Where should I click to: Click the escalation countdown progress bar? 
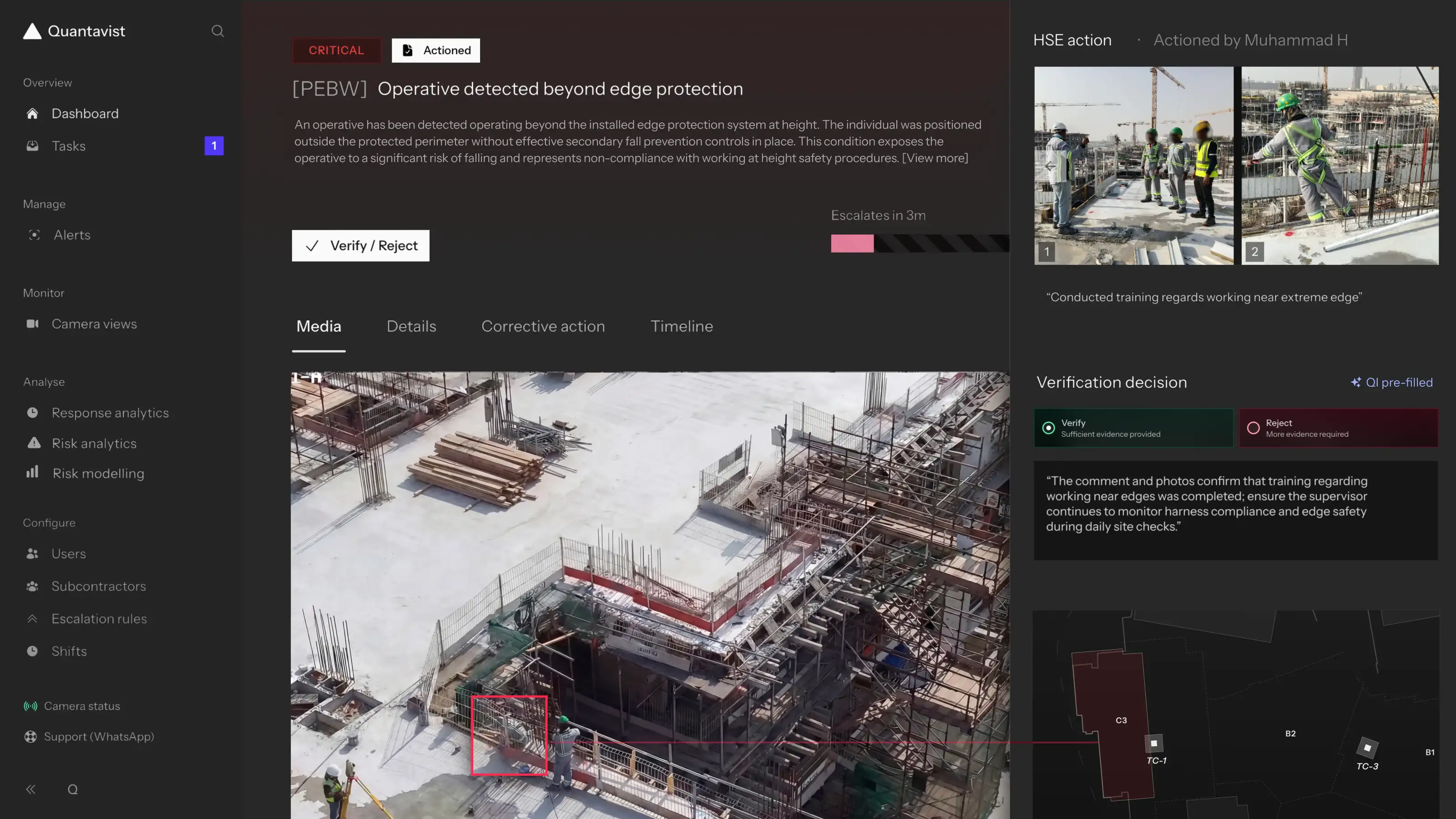pyautogui.click(x=919, y=243)
